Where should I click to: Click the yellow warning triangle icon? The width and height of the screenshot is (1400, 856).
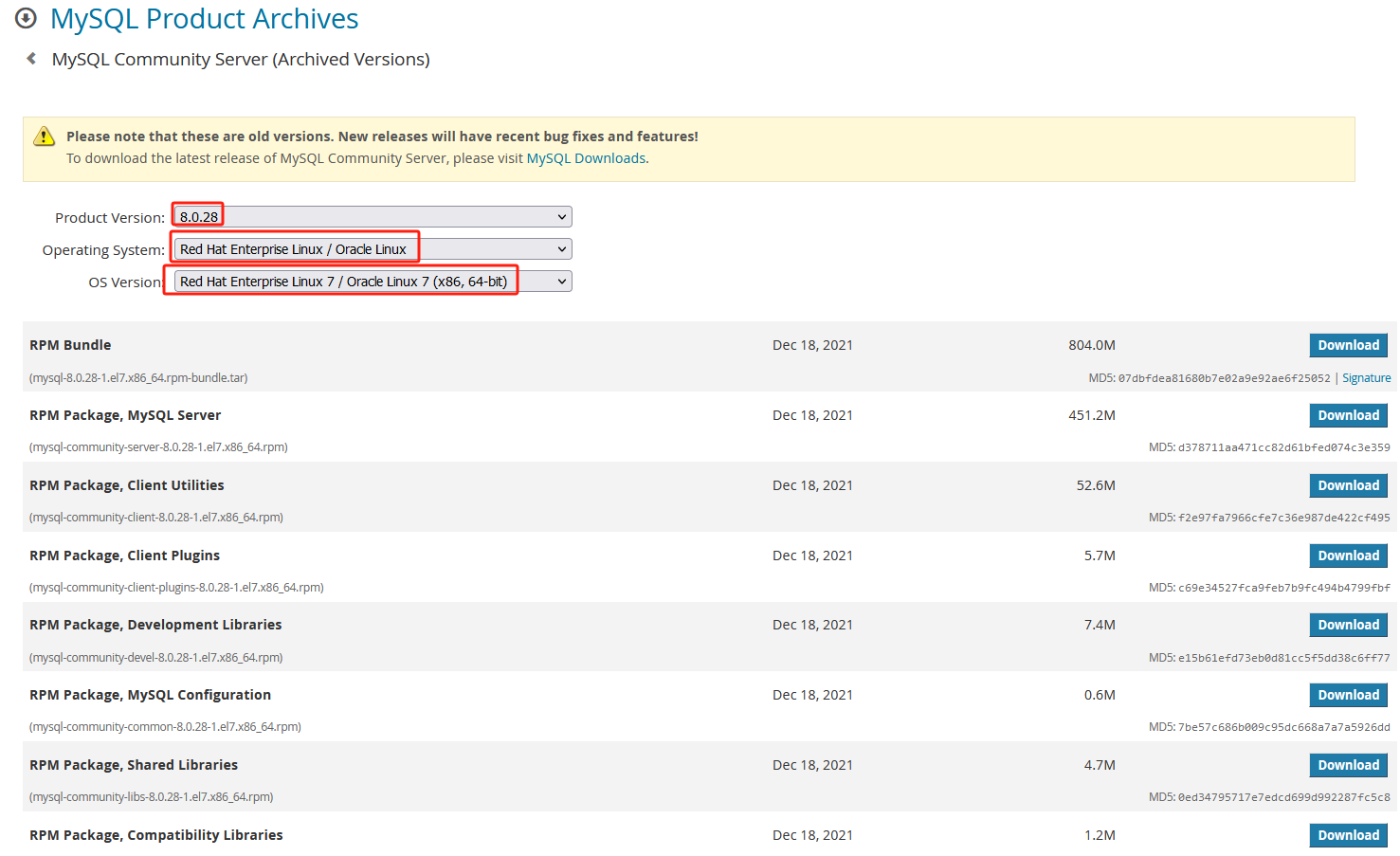tap(45, 137)
